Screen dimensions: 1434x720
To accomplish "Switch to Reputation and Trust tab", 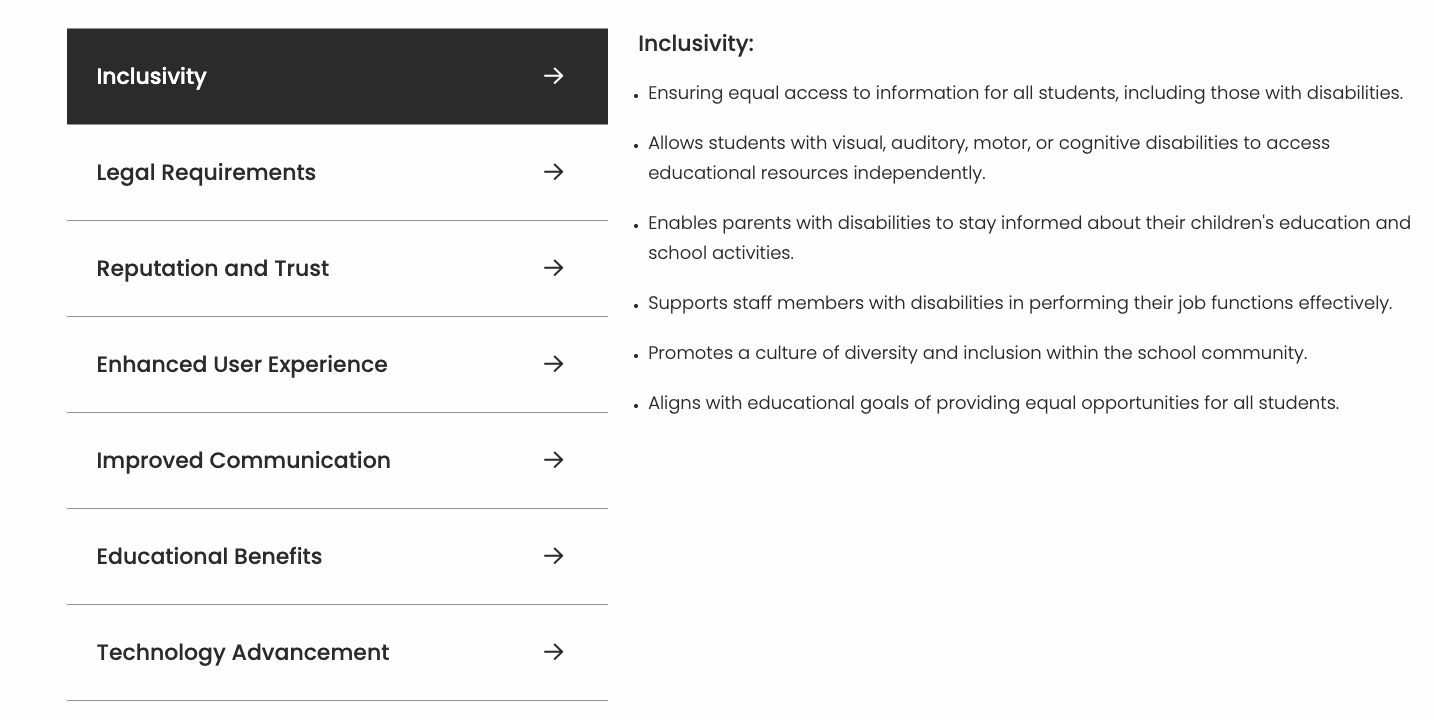I will click(212, 269).
